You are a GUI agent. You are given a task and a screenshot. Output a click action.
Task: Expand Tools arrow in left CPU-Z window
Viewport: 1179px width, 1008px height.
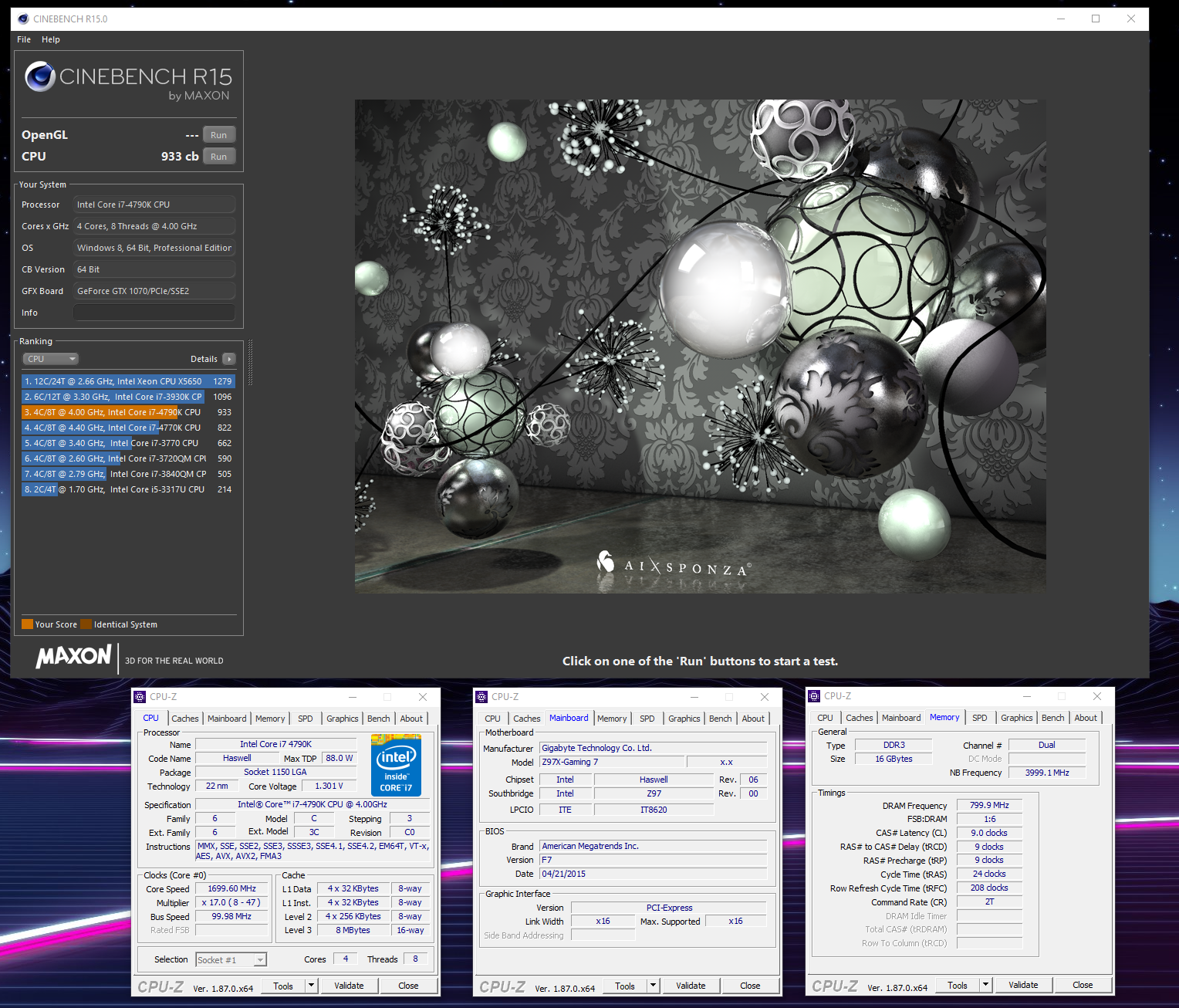312,986
